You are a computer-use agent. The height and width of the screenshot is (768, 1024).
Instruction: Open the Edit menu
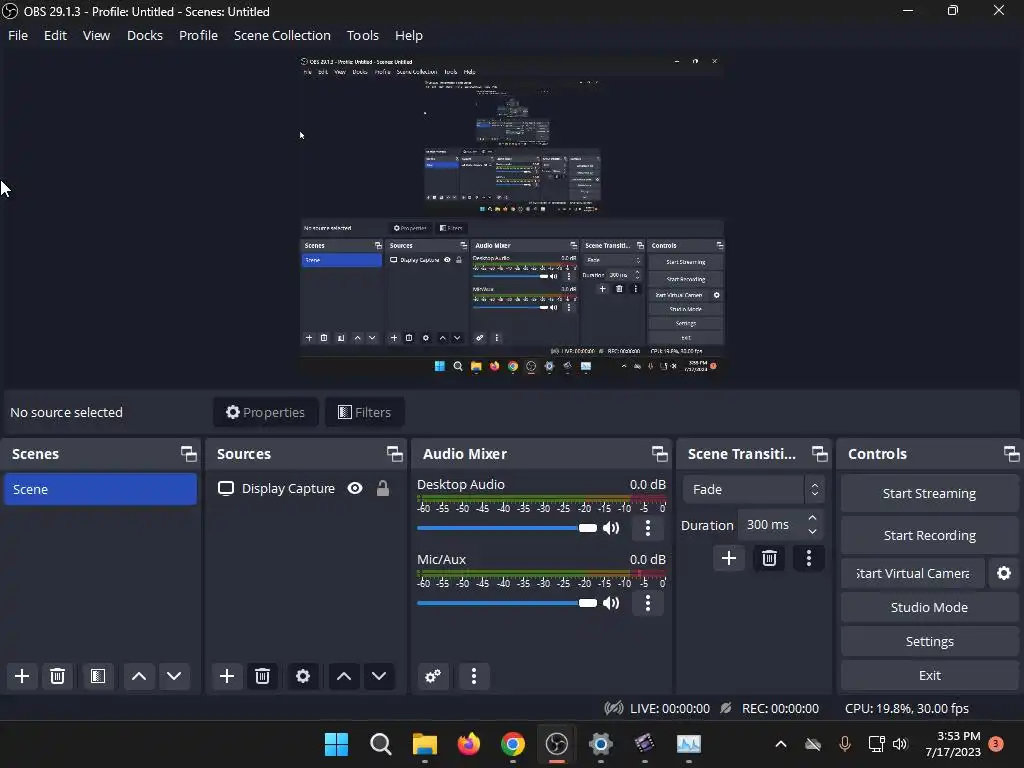coord(56,35)
